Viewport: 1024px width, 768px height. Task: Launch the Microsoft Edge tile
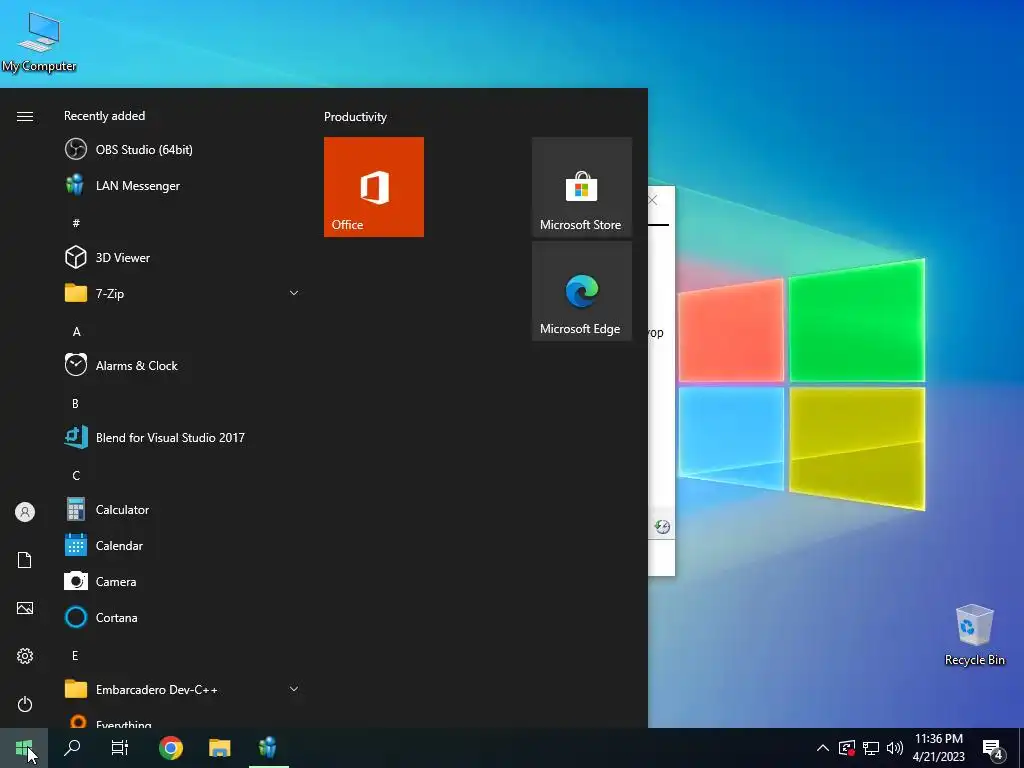tap(582, 291)
